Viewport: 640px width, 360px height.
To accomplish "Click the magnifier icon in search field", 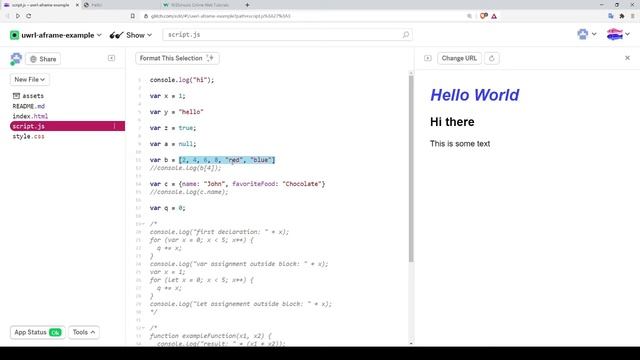I will 405,35.
